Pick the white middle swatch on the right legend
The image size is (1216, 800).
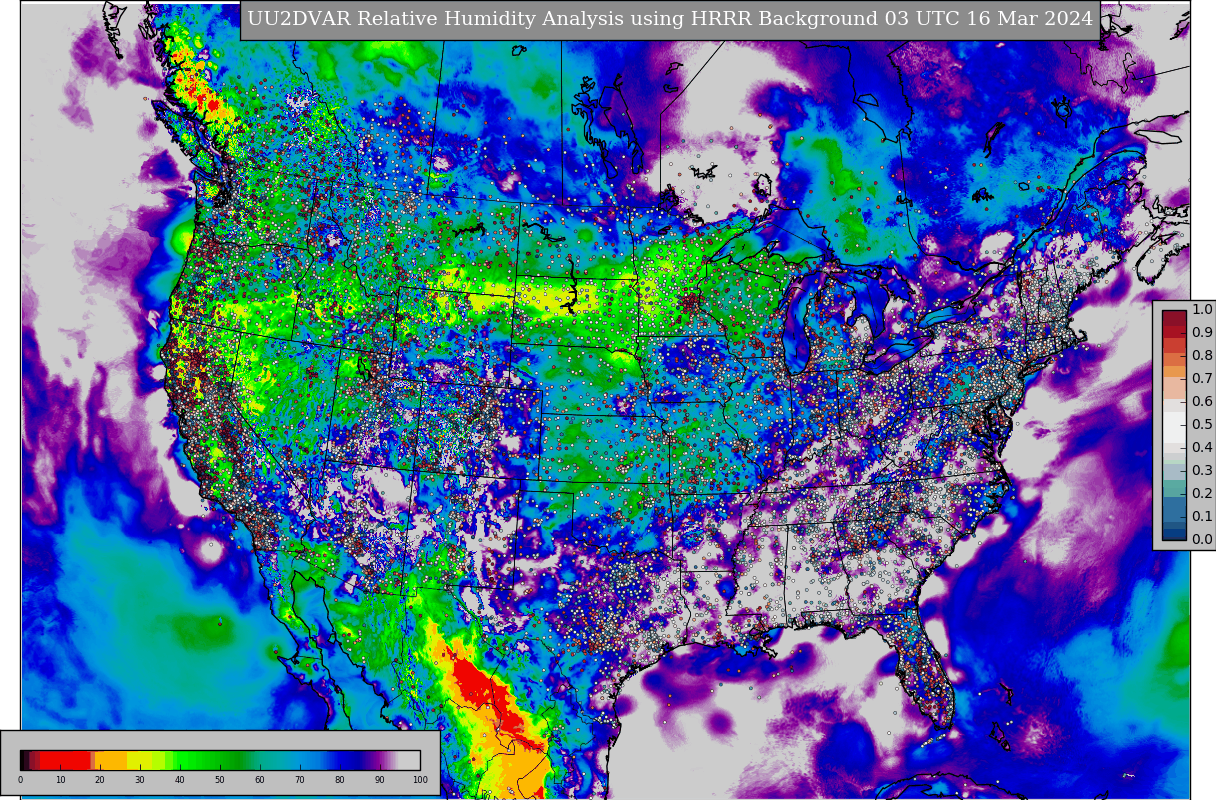pos(1174,427)
